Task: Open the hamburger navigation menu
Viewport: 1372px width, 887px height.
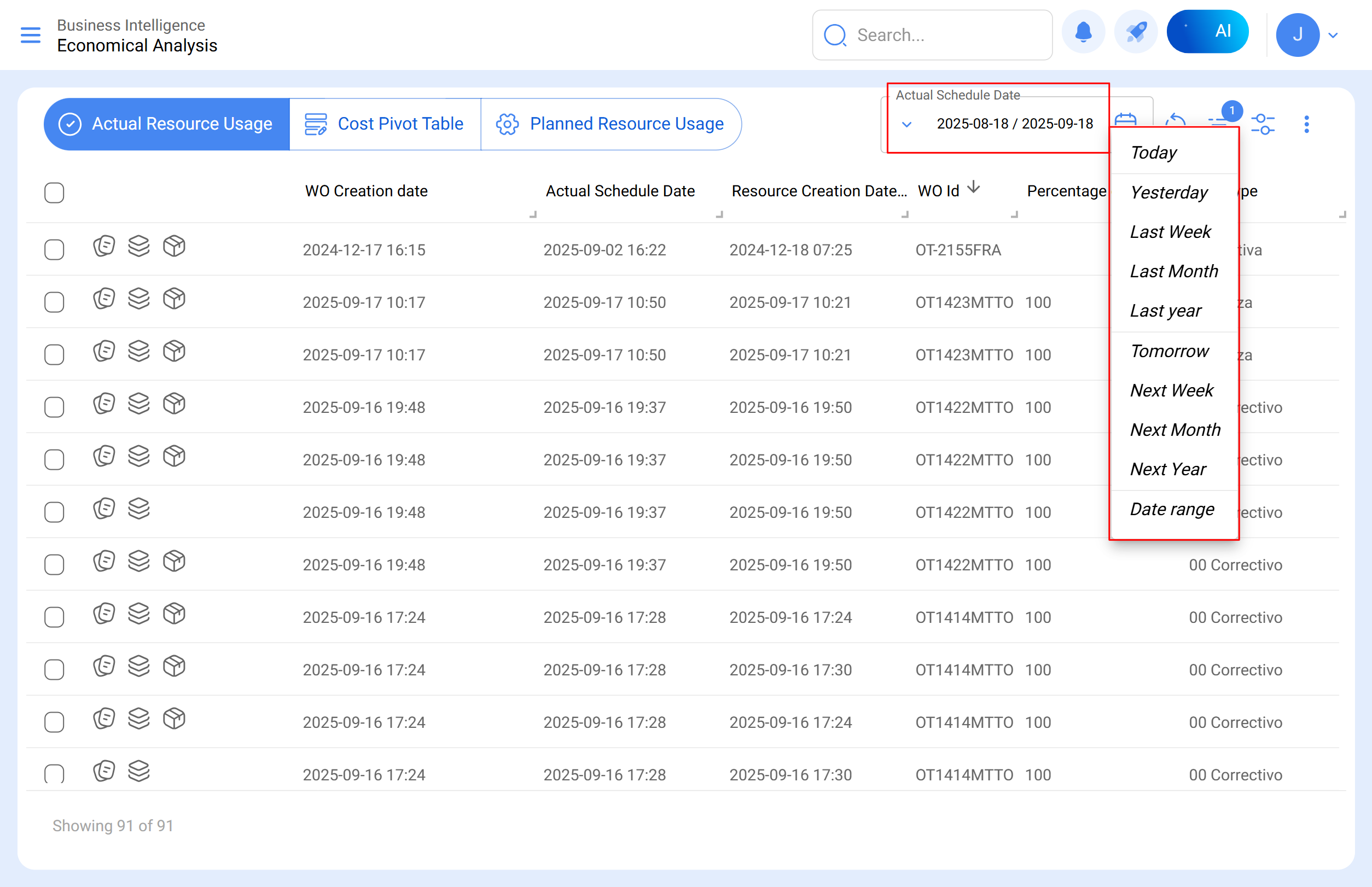Action: coord(31,35)
